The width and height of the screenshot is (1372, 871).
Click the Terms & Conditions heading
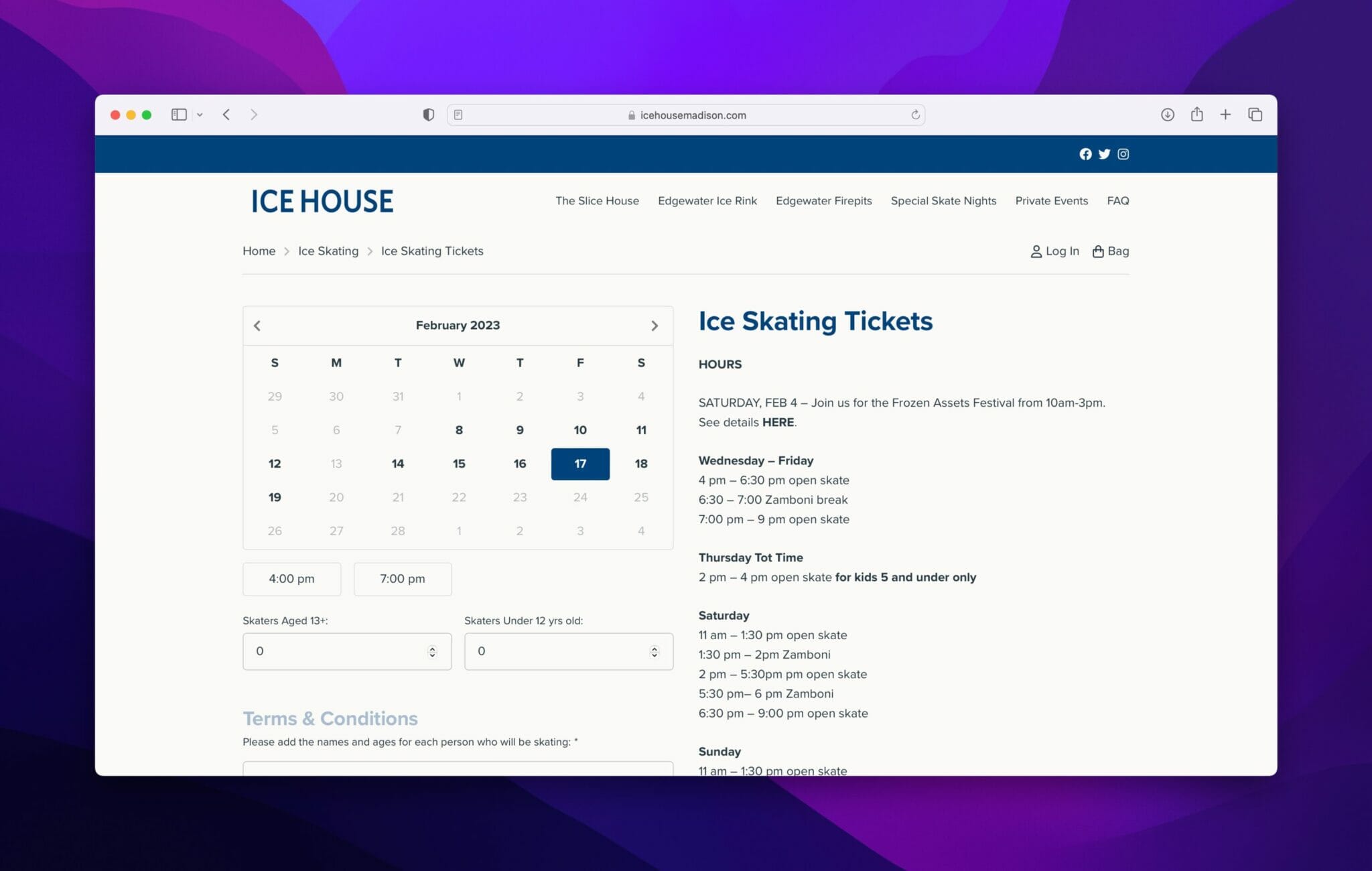coord(330,718)
